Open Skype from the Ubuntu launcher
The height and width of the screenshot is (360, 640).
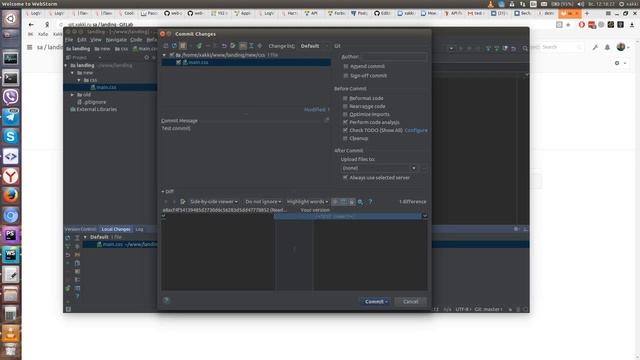pos(11,136)
